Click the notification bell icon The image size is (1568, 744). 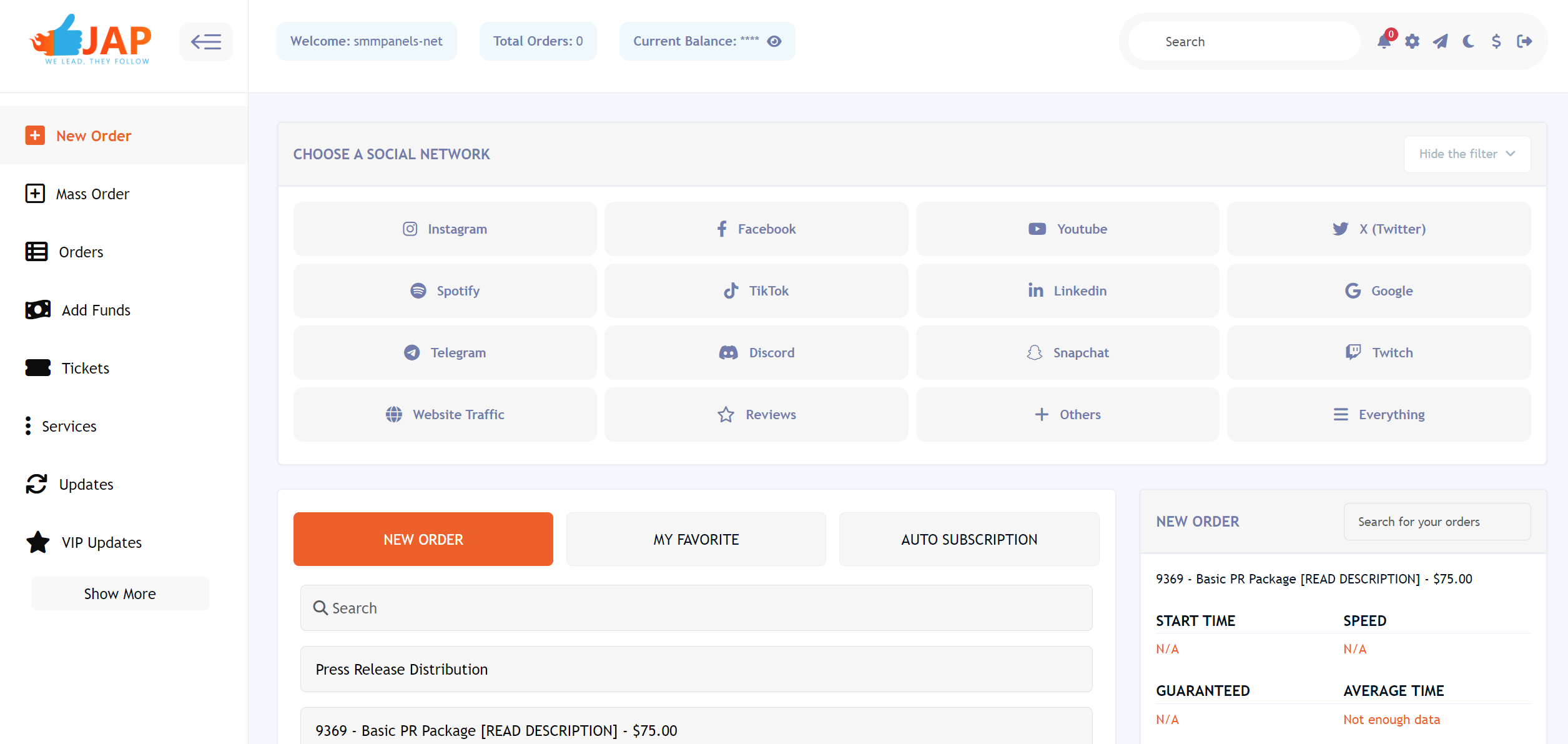pos(1384,42)
